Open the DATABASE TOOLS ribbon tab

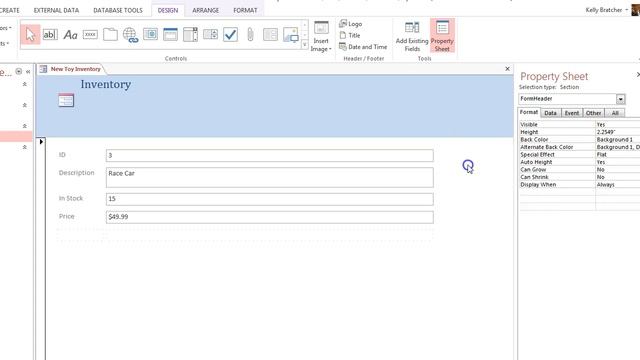[x=118, y=10]
